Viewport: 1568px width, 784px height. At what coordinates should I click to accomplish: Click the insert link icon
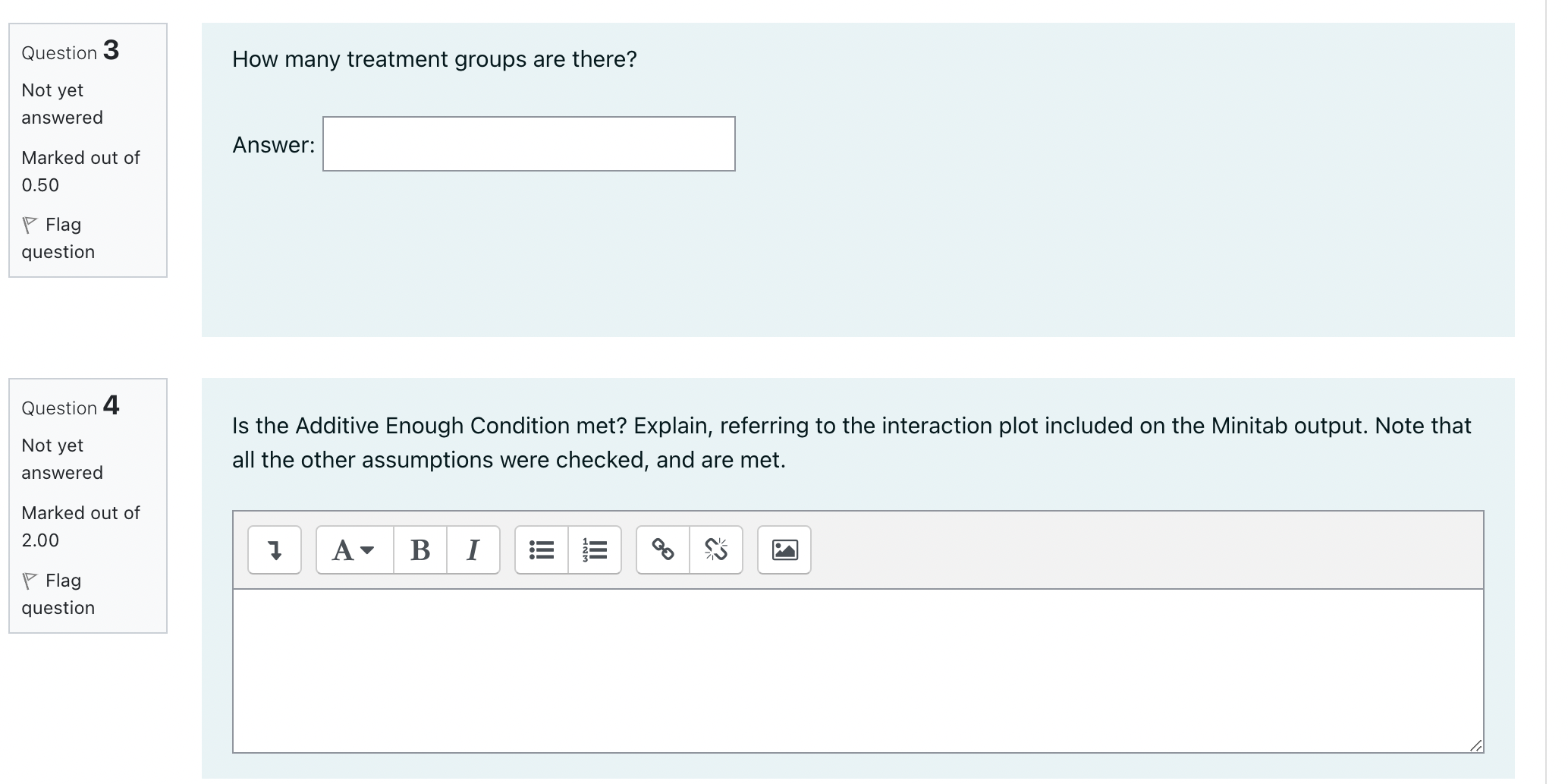661,550
